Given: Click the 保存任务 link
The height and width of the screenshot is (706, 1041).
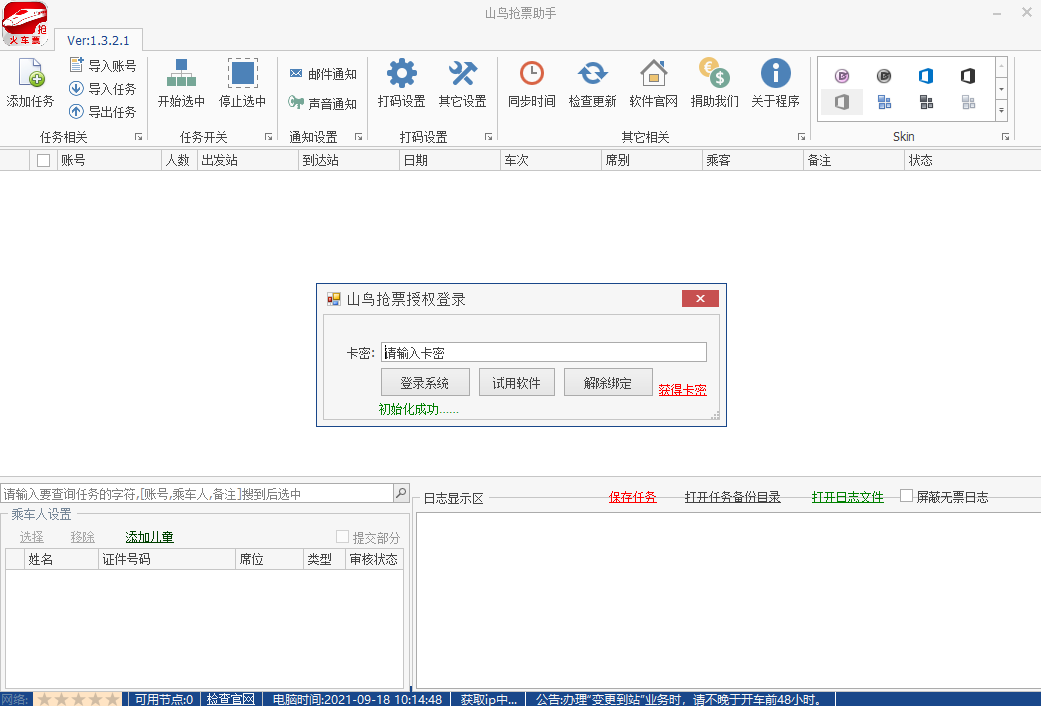Looking at the screenshot, I should 633,497.
